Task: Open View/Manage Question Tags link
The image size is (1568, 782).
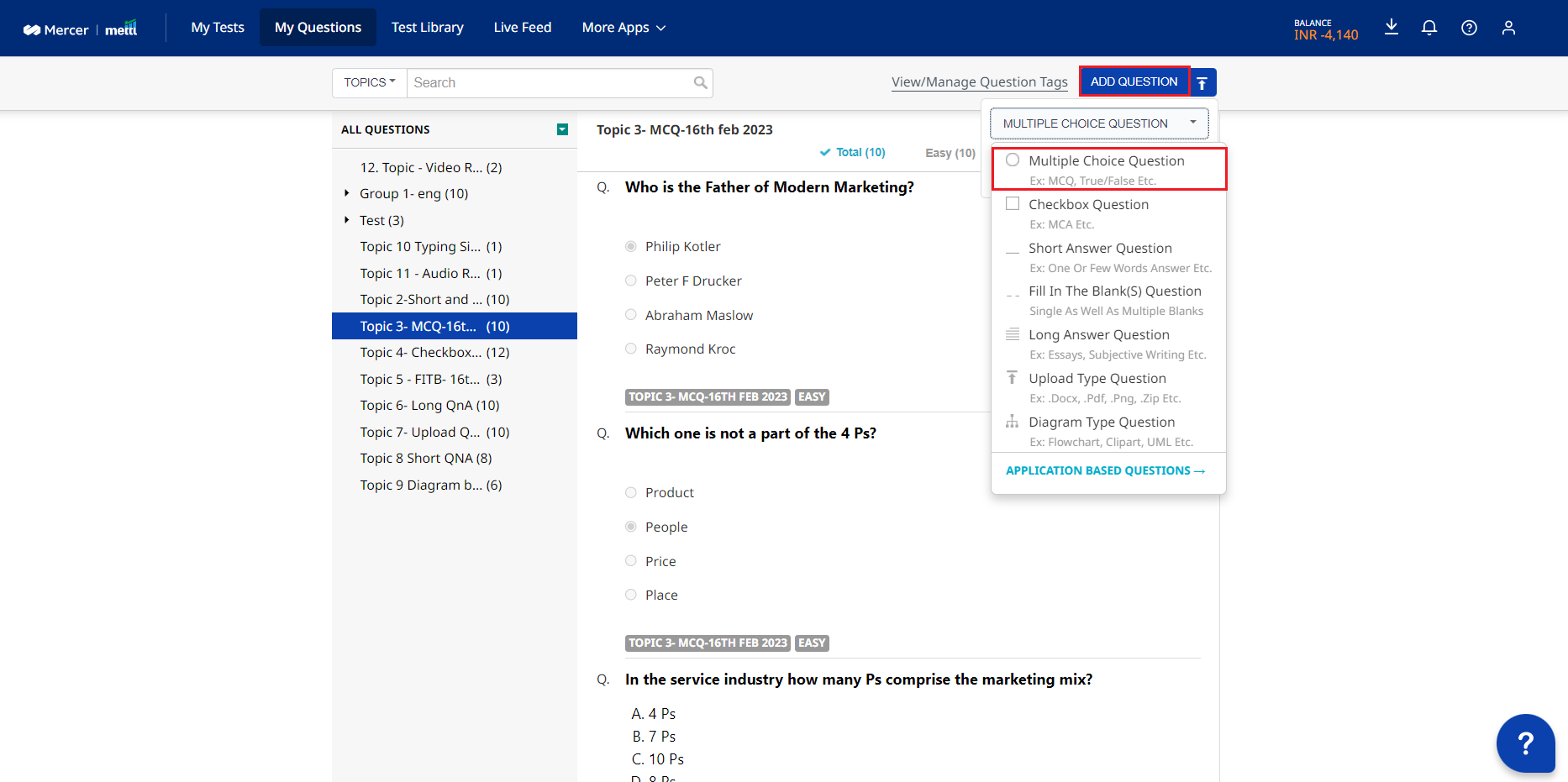Action: [x=979, y=81]
